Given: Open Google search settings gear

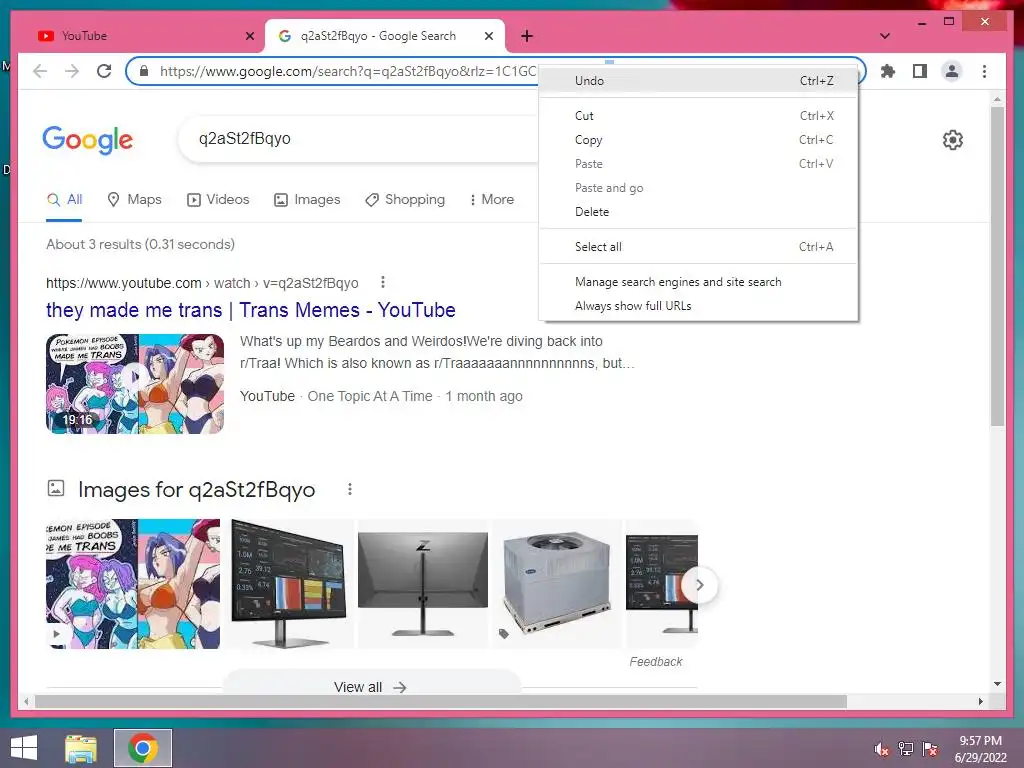Looking at the screenshot, I should pos(953,140).
